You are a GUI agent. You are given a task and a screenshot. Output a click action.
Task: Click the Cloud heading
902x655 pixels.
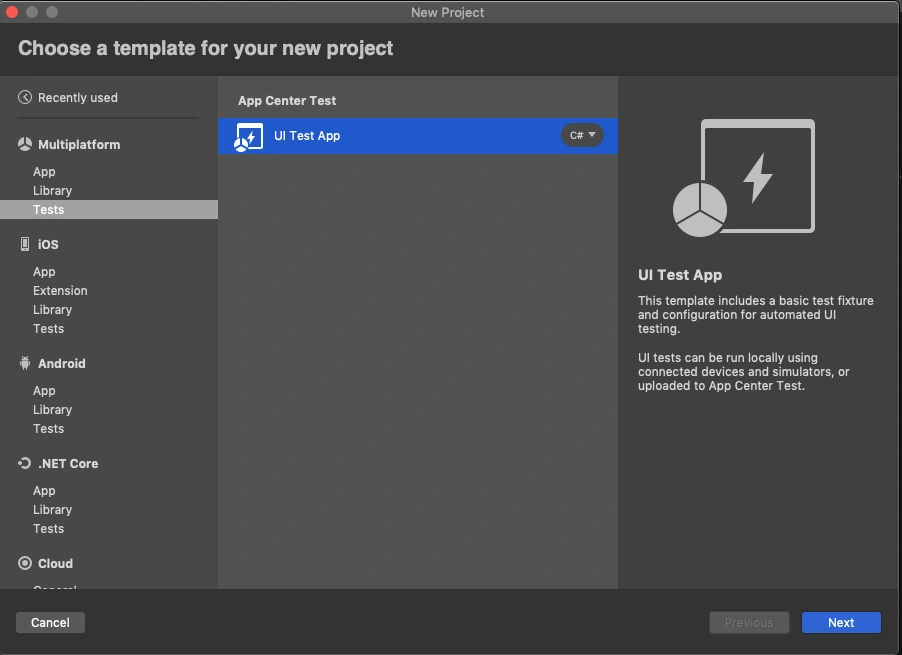click(x=55, y=564)
